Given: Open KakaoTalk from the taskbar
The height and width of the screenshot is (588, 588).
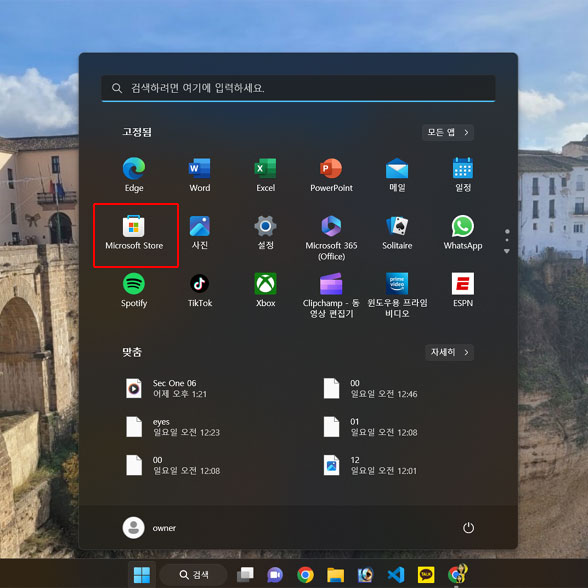Looking at the screenshot, I should tap(426, 574).
